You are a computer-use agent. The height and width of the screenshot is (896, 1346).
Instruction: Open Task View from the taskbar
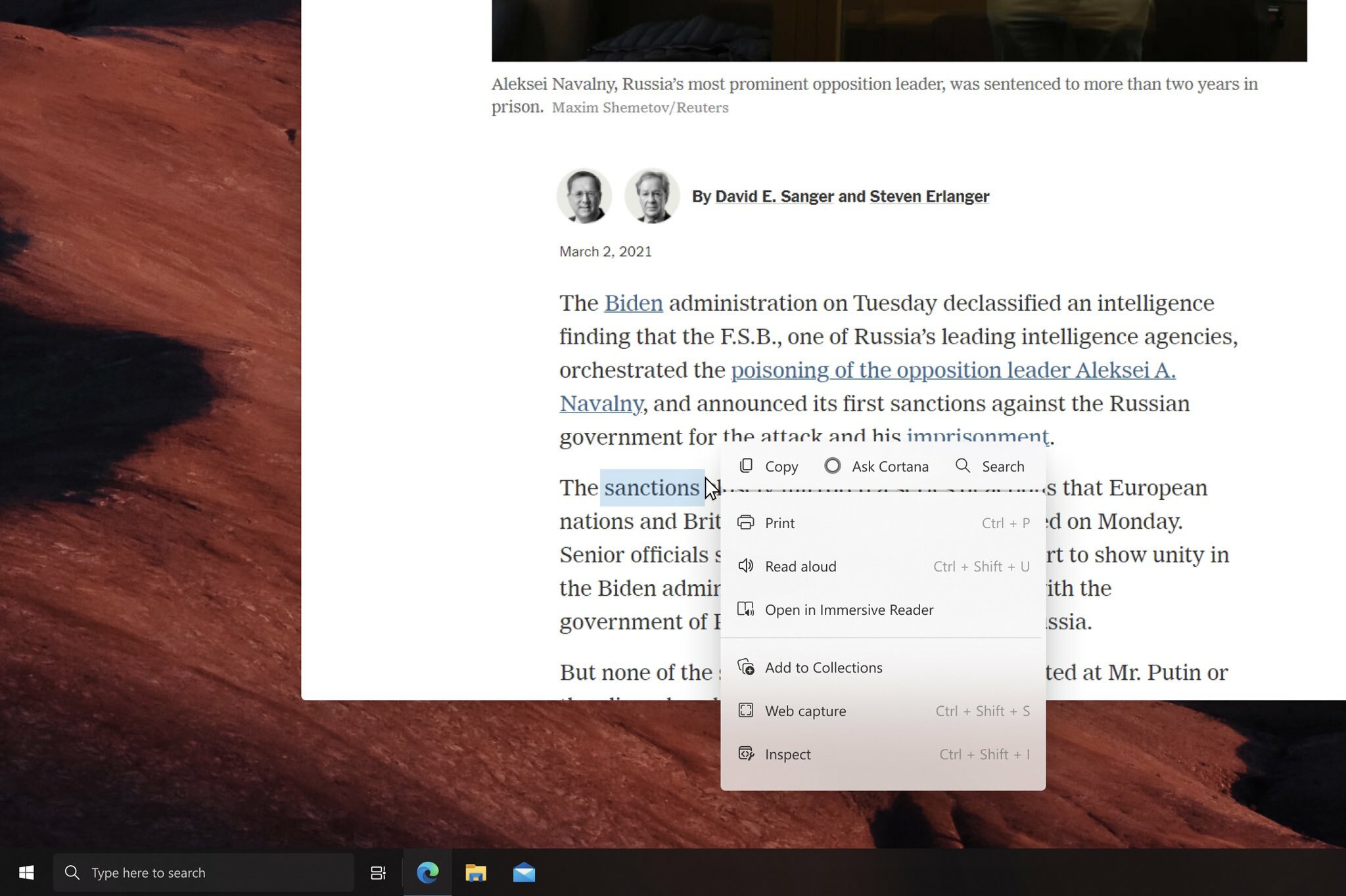[378, 872]
